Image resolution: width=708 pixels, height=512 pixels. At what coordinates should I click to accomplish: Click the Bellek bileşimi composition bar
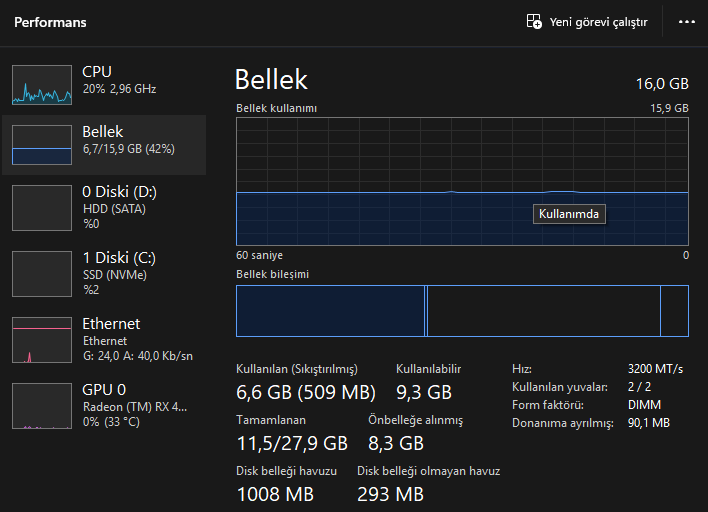462,310
